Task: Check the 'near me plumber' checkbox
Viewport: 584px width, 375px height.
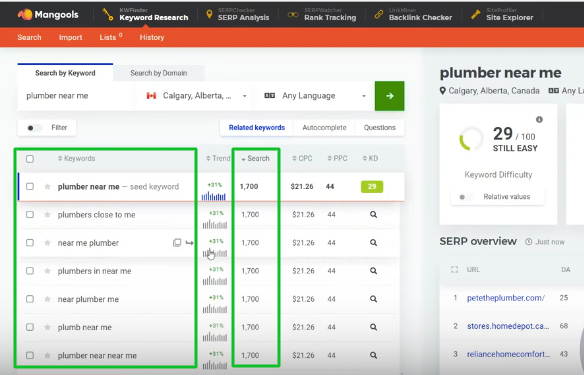Action: click(30, 243)
